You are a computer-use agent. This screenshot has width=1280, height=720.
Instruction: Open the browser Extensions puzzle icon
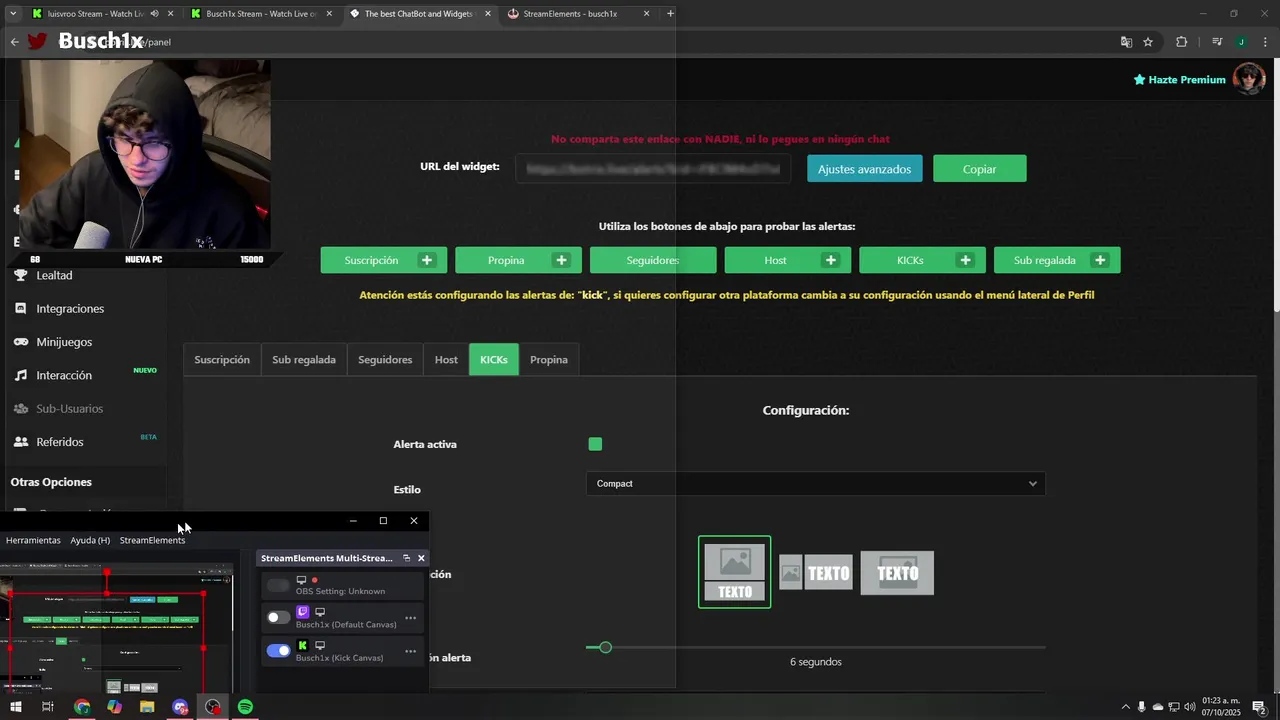tap(1182, 42)
